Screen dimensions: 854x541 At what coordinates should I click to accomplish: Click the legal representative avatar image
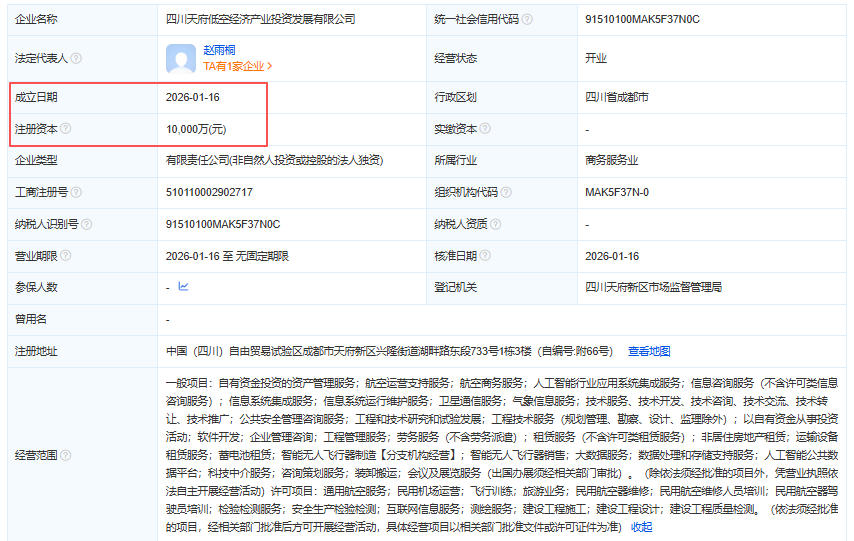point(181,58)
